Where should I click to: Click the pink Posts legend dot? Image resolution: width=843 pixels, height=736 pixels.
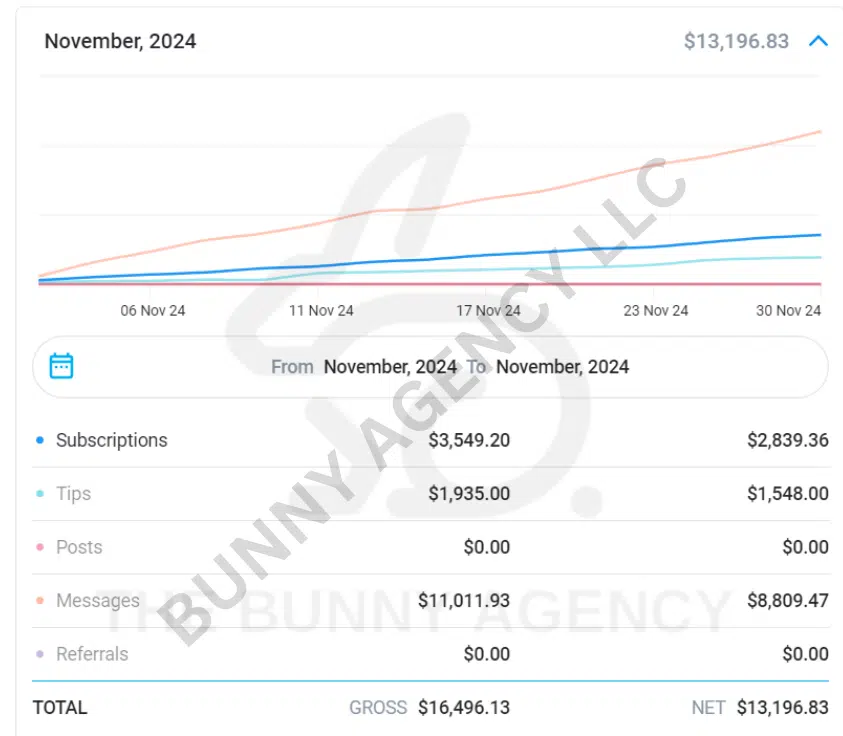click(x=39, y=547)
